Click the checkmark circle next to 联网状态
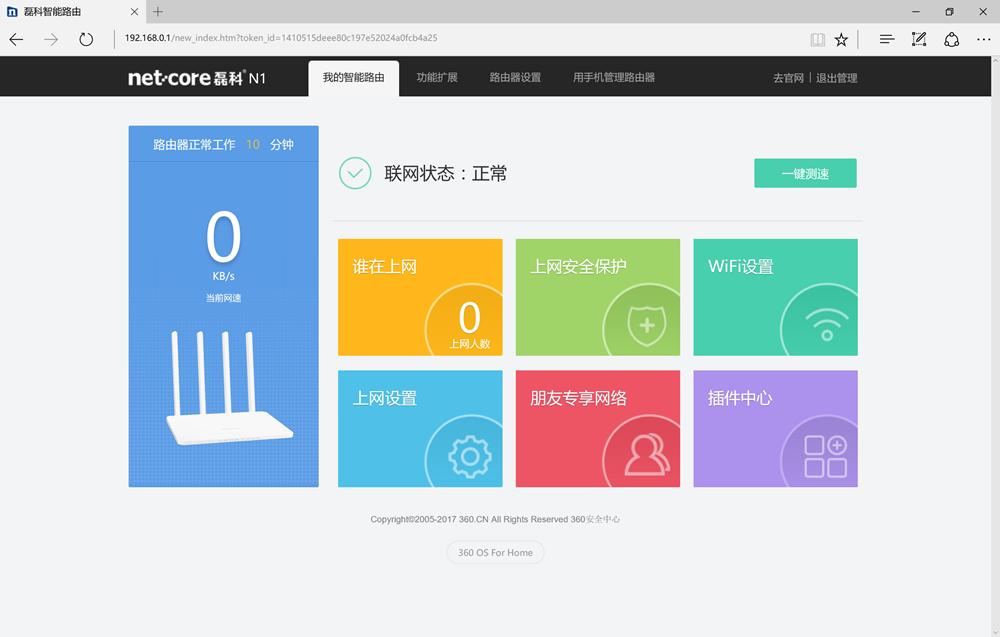The image size is (1000, 637). tap(354, 172)
